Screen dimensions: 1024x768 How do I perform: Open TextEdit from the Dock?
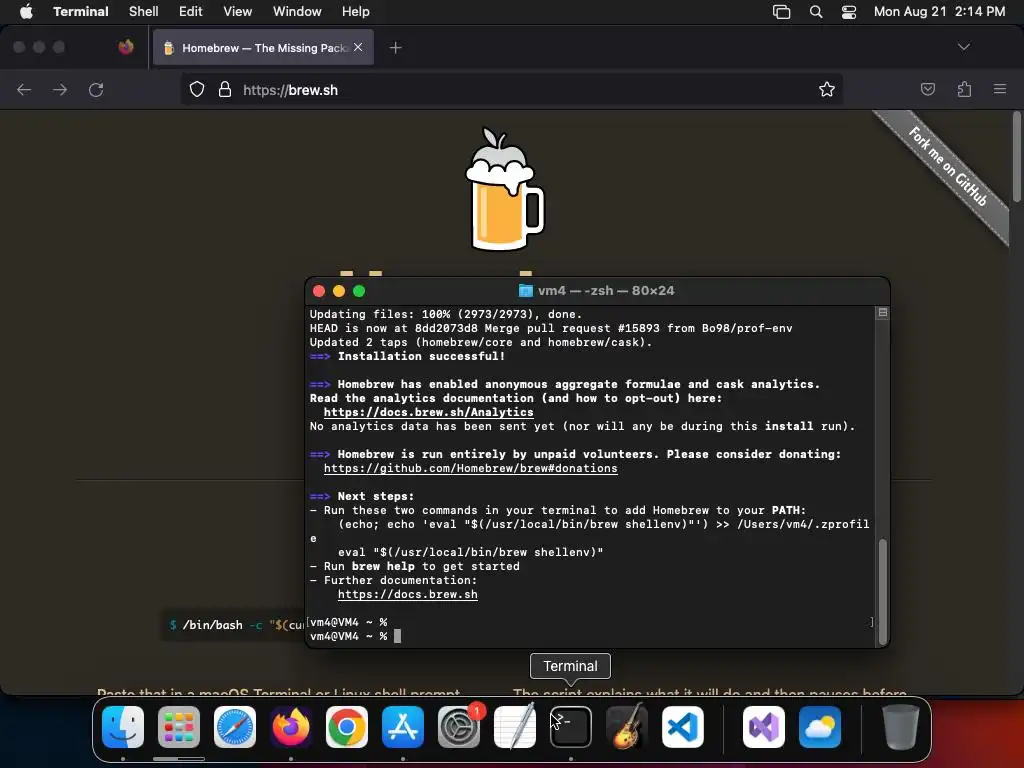pos(515,727)
